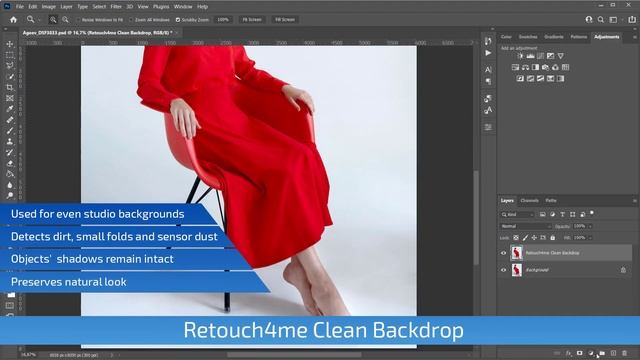Select the Eyedropper tool

pyautogui.click(x=10, y=109)
